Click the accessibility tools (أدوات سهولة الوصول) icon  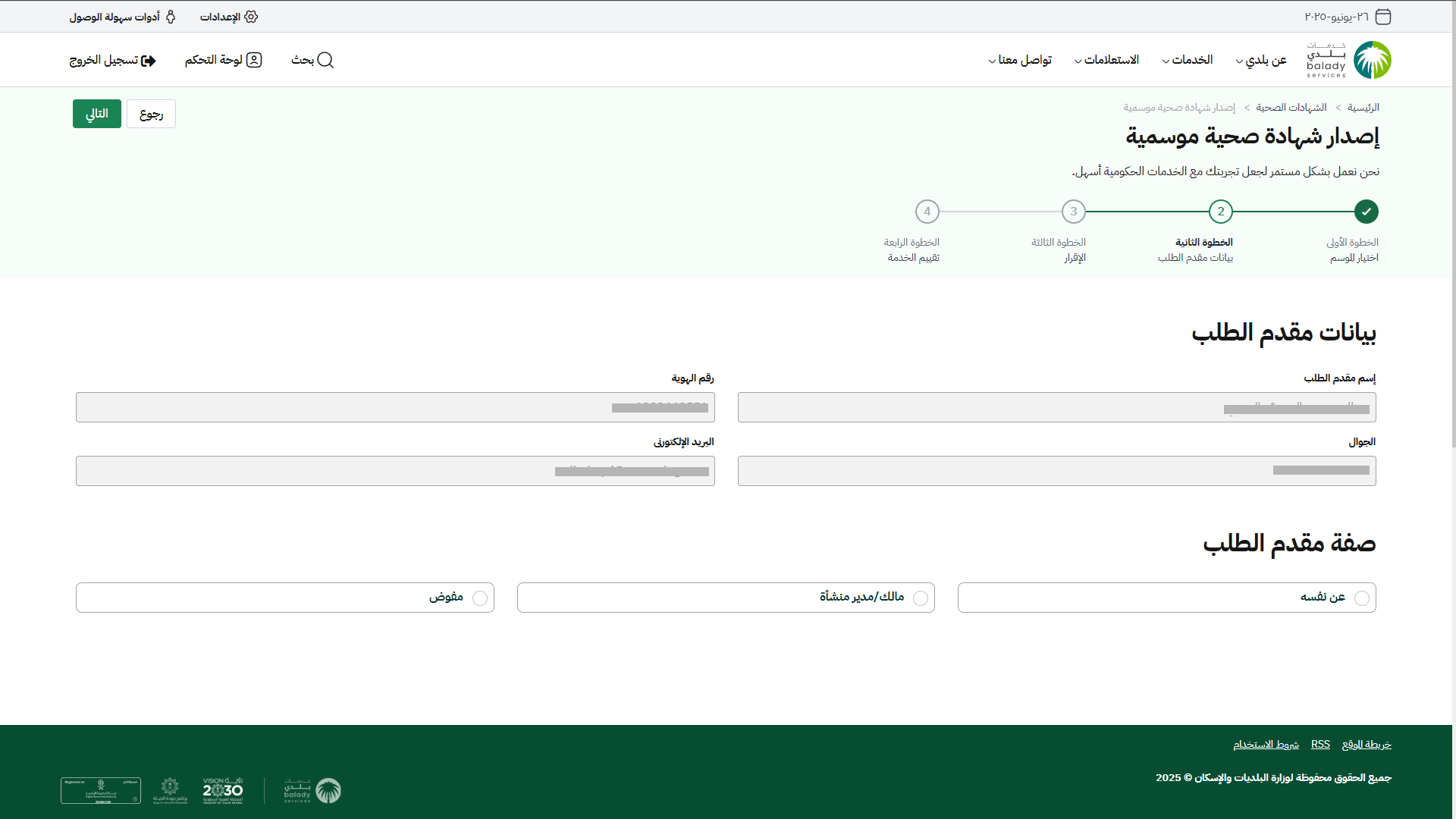coord(171,17)
